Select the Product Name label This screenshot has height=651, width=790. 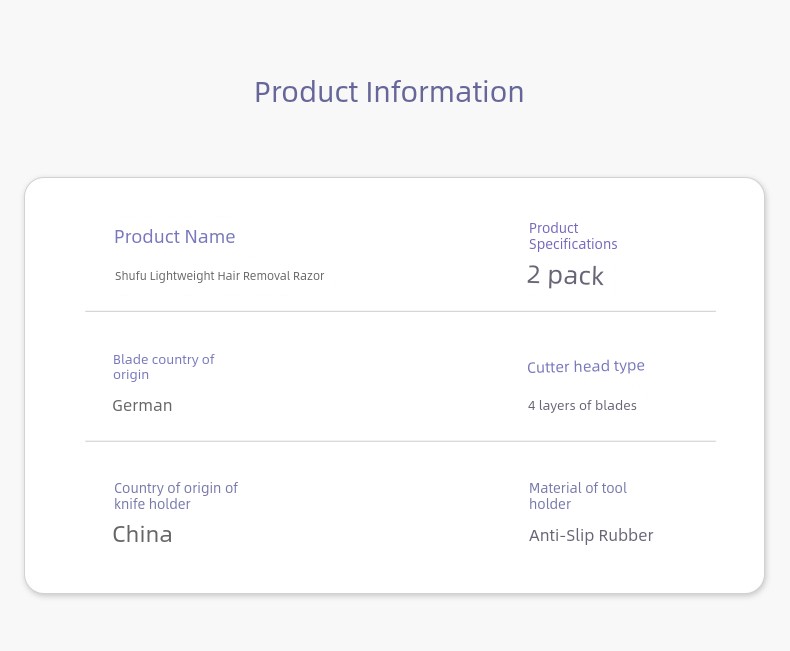click(174, 237)
